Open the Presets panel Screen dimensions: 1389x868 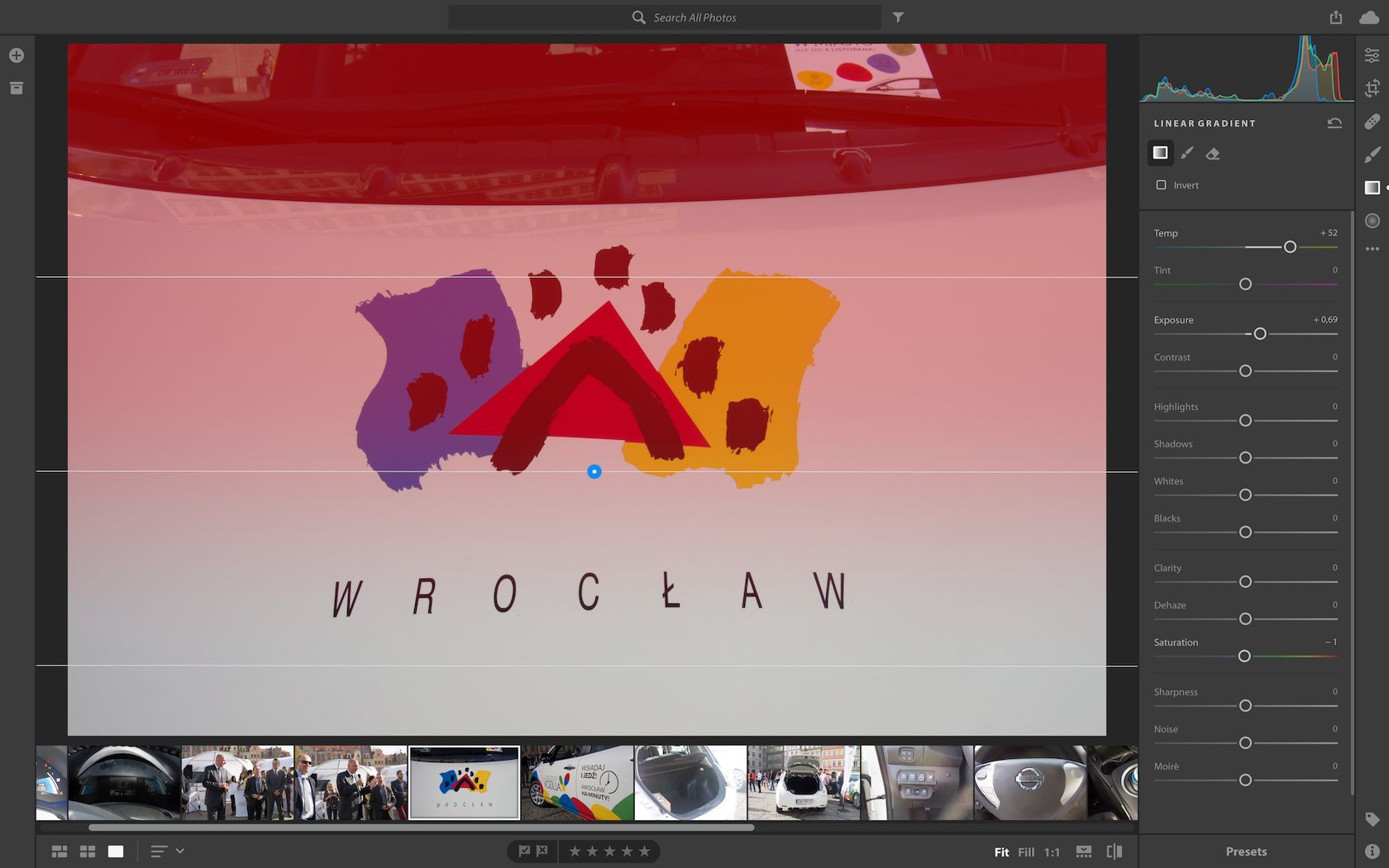(x=1246, y=851)
